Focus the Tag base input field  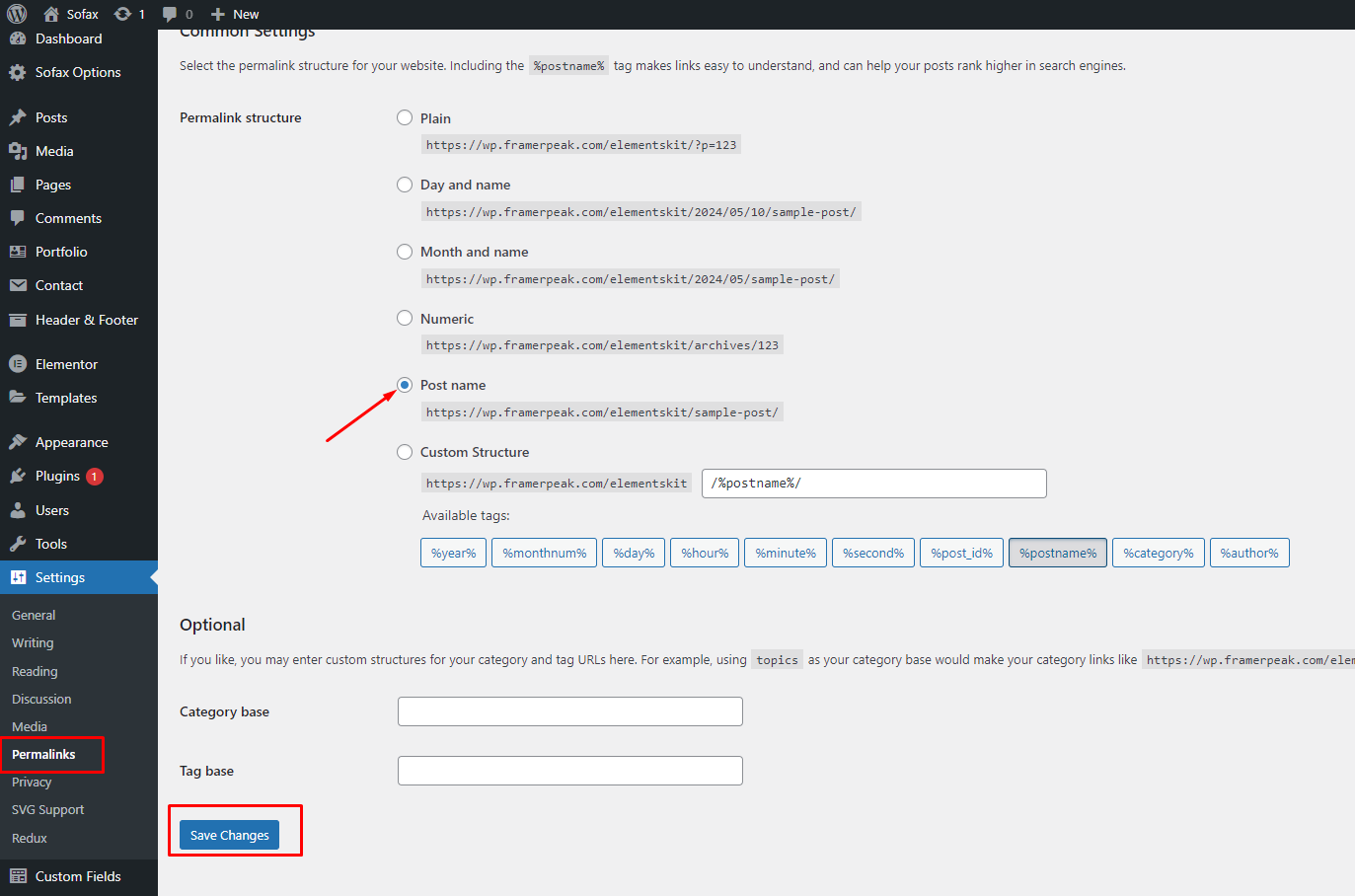pyautogui.click(x=570, y=771)
